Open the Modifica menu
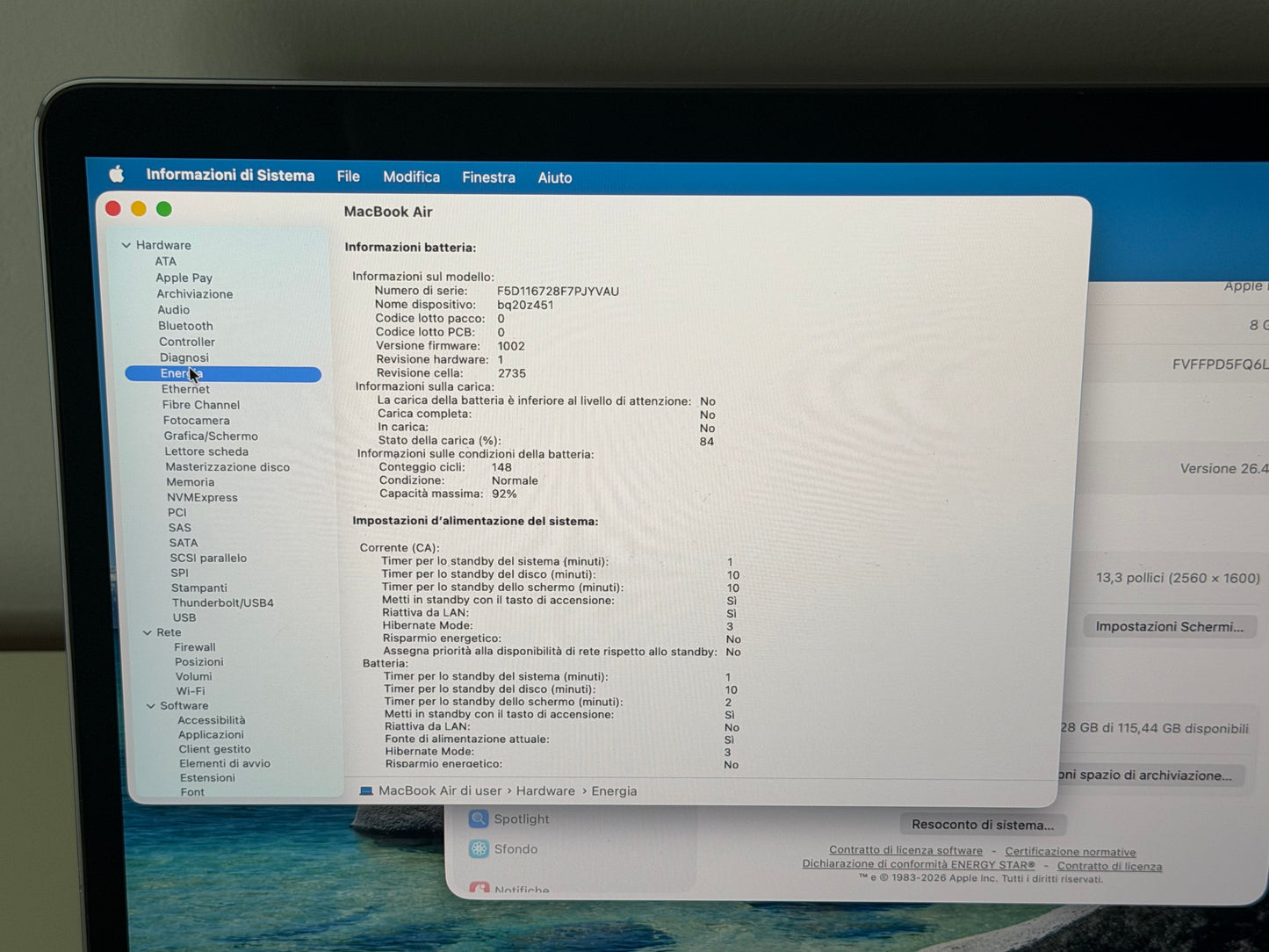 [411, 177]
